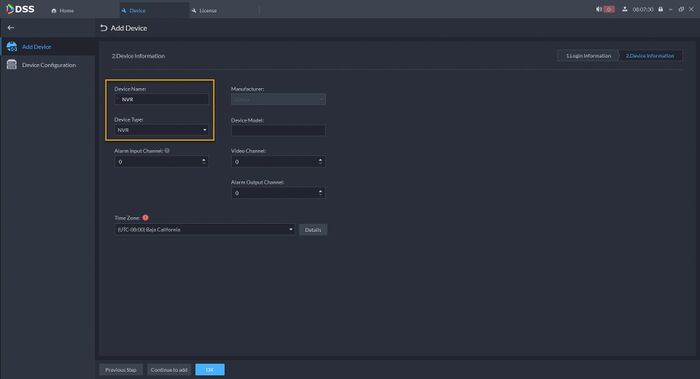Click the DSS logo
The width and height of the screenshot is (700, 379).
tap(20, 9)
